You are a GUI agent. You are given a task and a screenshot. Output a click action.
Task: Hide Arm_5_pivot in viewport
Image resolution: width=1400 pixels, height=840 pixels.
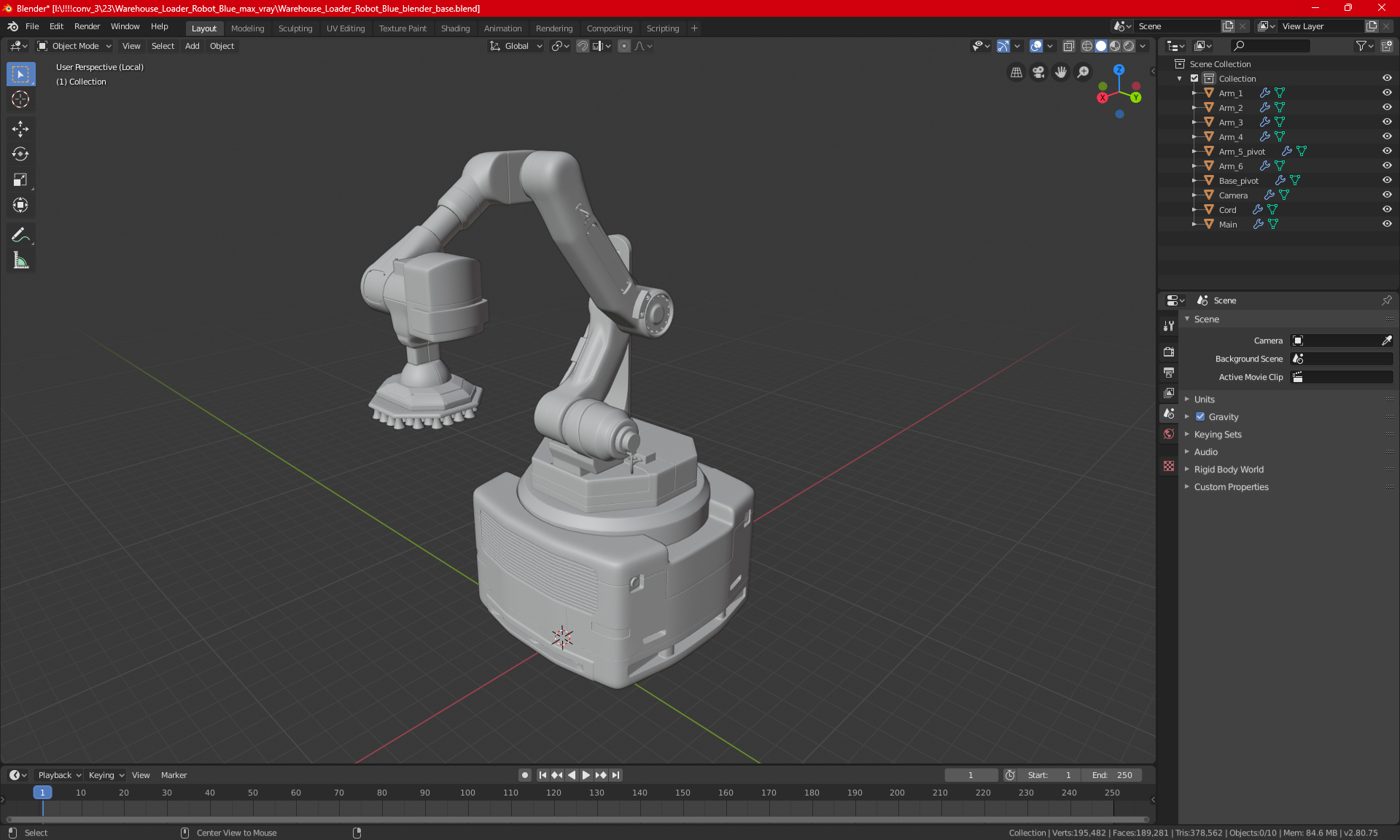(1387, 151)
